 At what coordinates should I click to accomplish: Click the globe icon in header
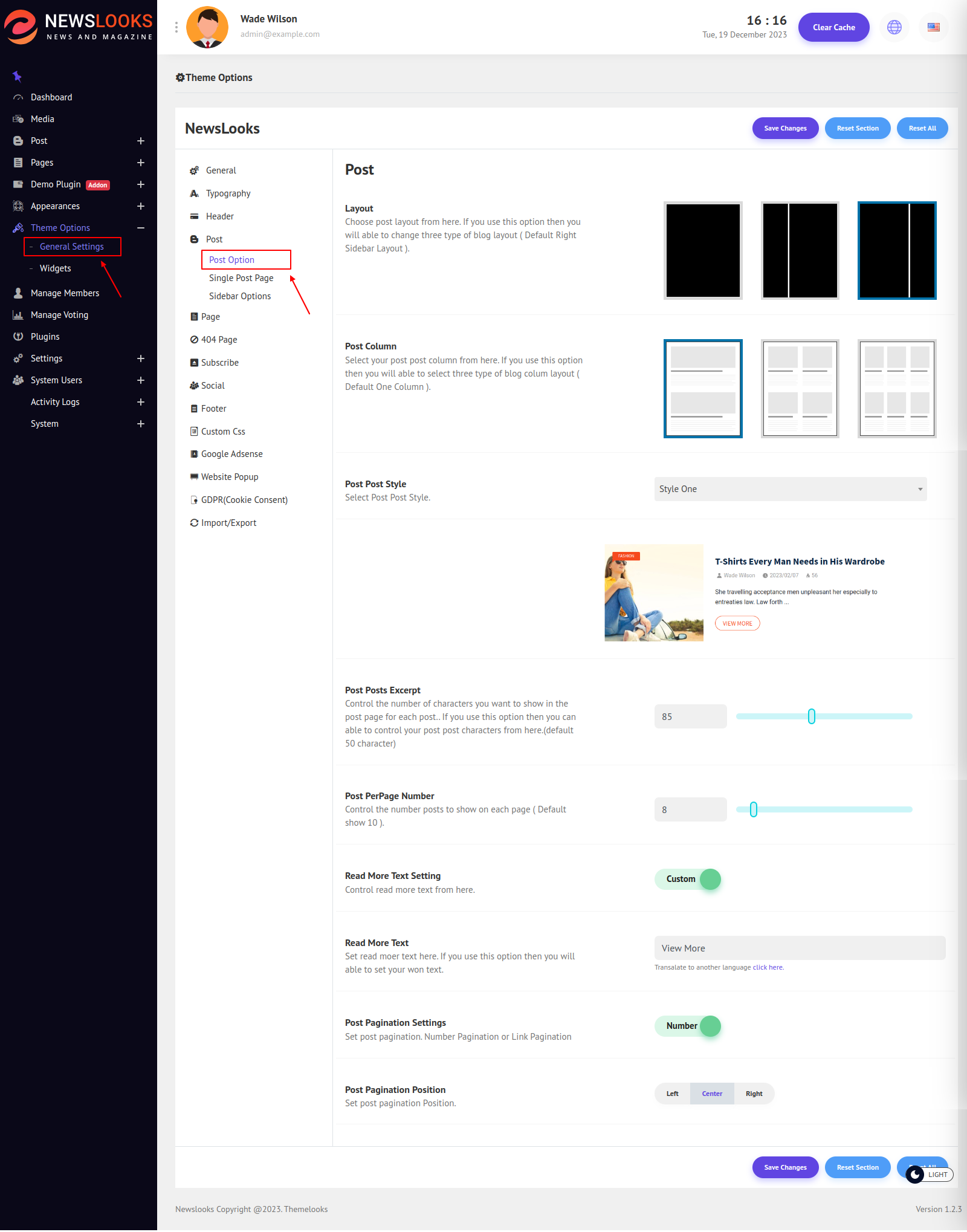tap(894, 27)
